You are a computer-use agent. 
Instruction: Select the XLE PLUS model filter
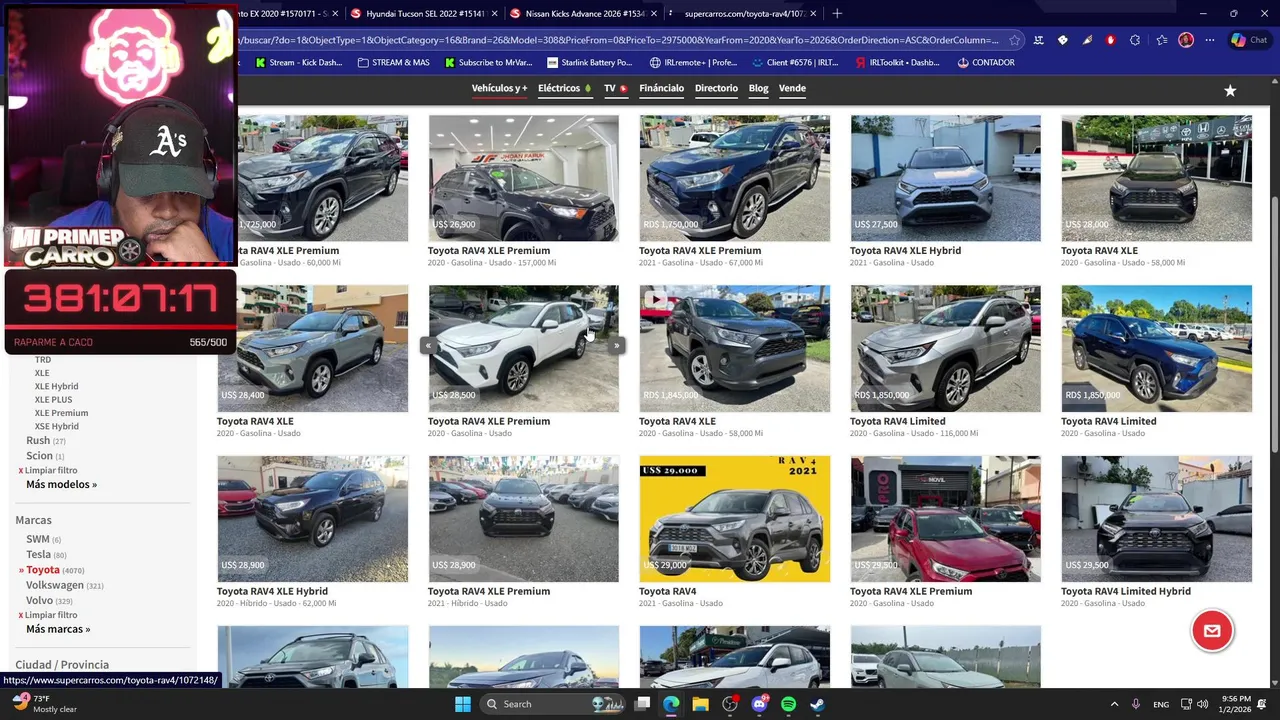[53, 399]
